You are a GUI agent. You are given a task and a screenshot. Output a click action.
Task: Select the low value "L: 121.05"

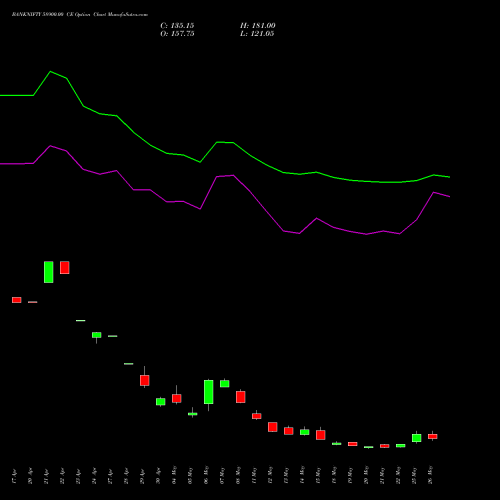pyautogui.click(x=257, y=34)
